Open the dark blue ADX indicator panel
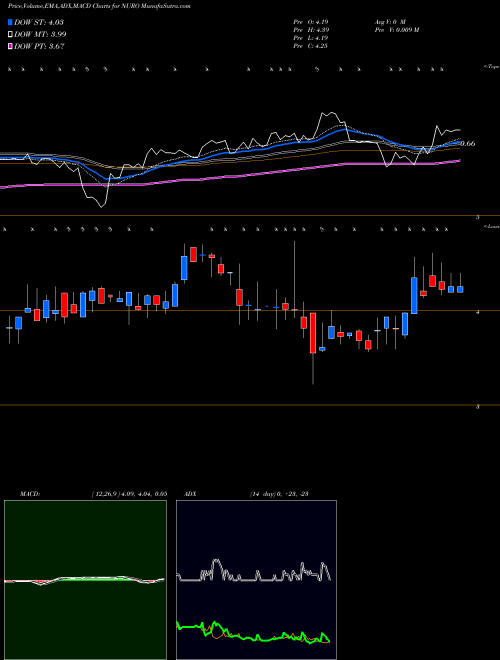 click(256, 580)
